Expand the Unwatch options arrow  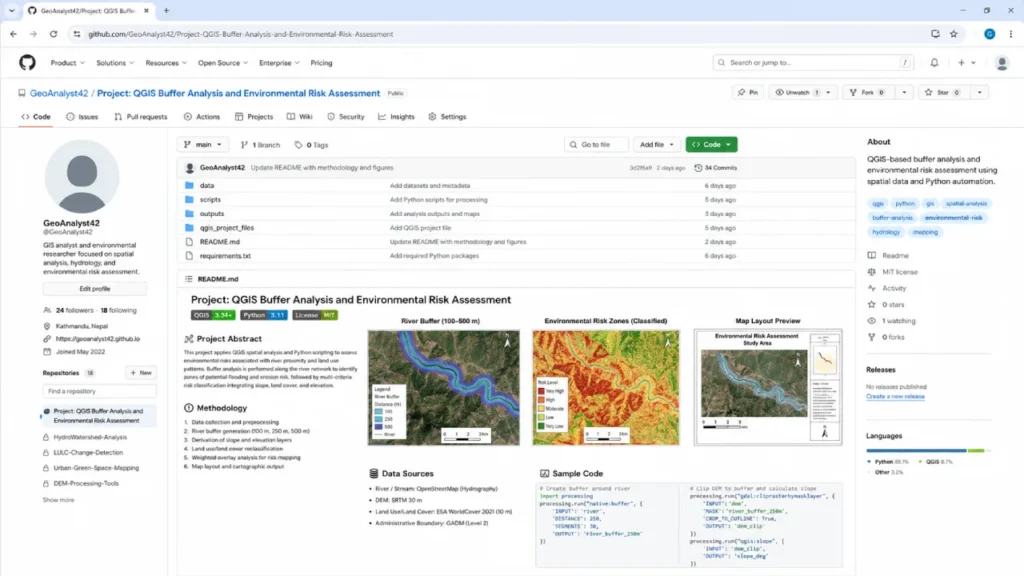pyautogui.click(x=829, y=93)
